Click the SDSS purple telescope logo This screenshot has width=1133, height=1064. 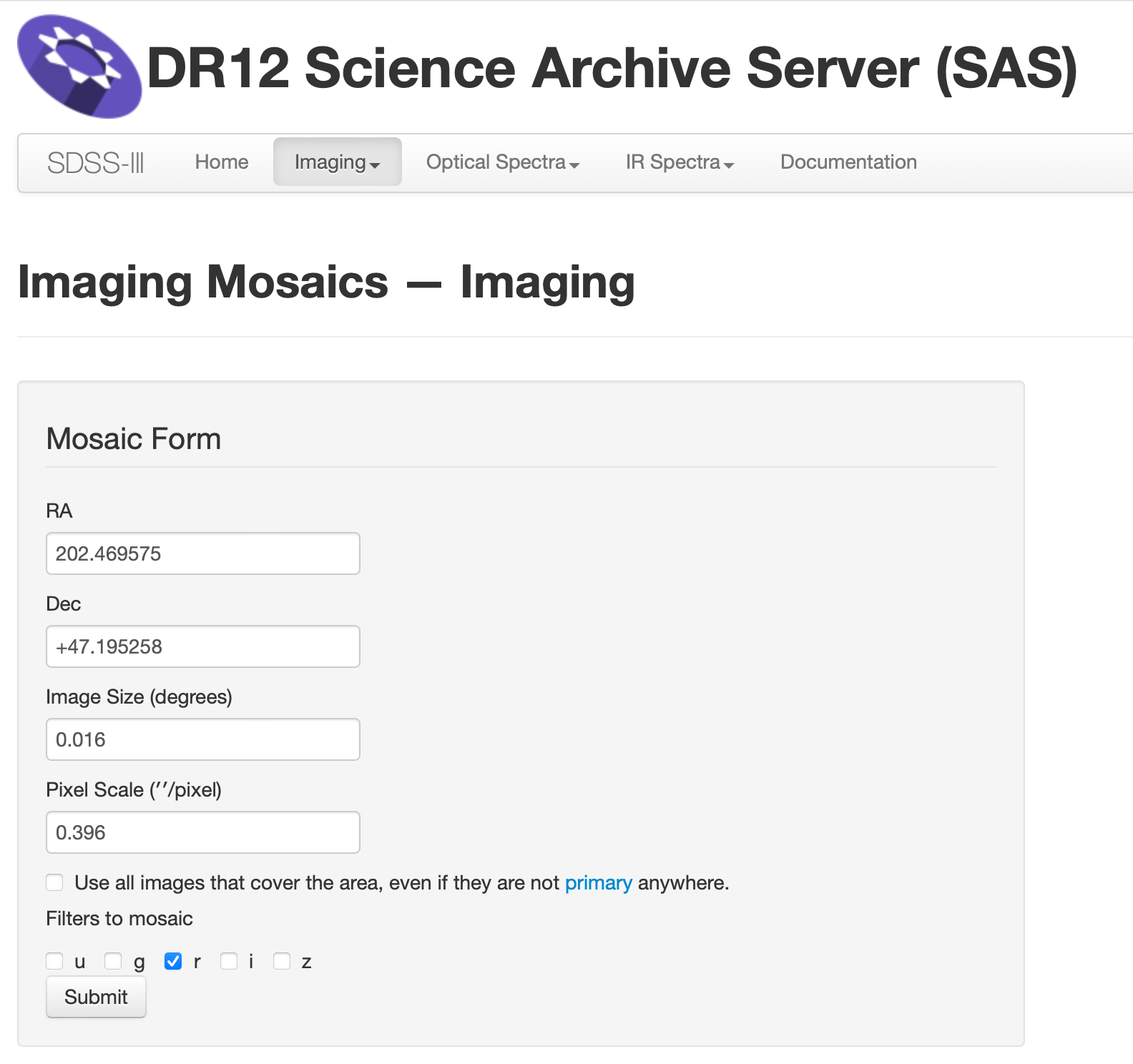[79, 66]
